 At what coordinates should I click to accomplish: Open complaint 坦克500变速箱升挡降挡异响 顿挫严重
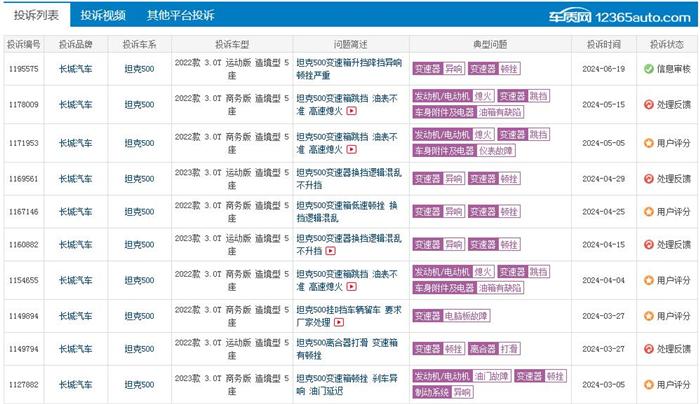pos(349,69)
